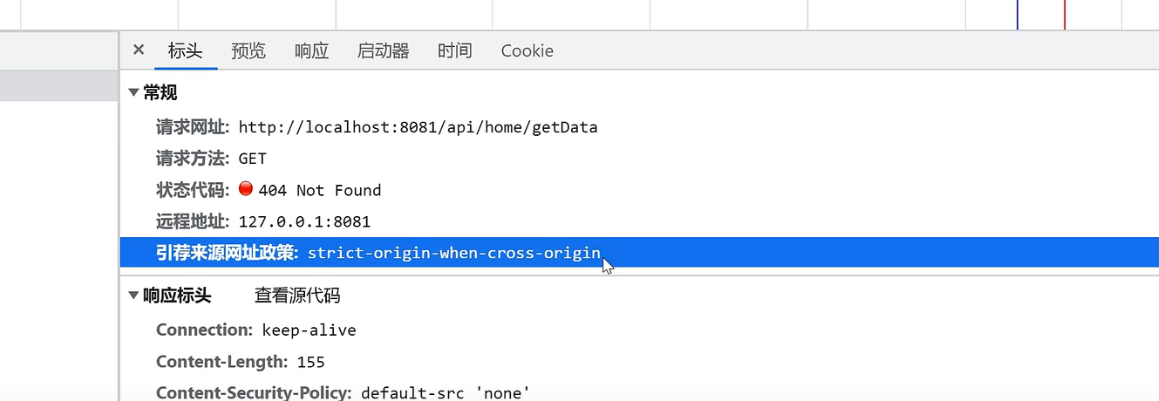Click the Content-Security-Policy header row
The height and width of the screenshot is (401, 1159).
[639, 391]
